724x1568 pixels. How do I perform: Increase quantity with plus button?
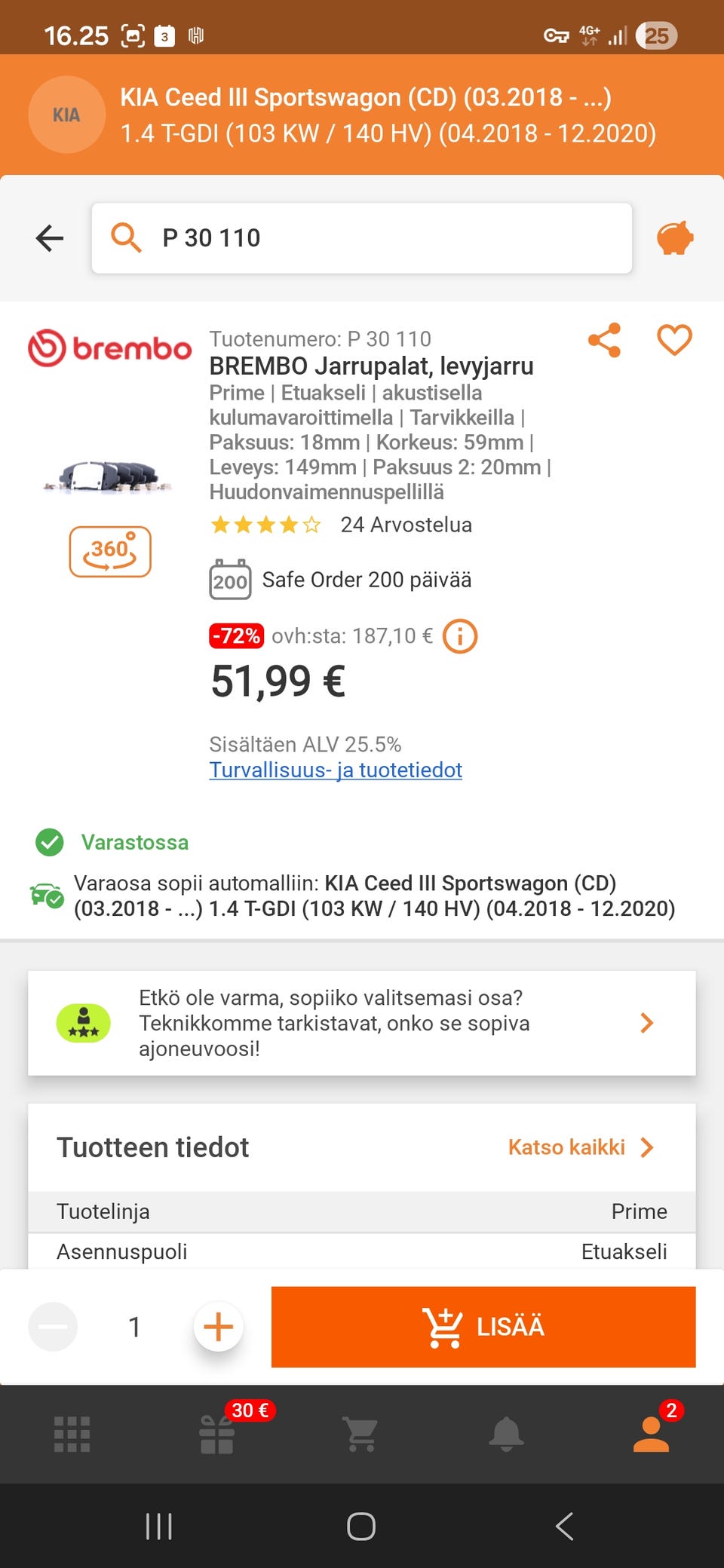tap(219, 1327)
